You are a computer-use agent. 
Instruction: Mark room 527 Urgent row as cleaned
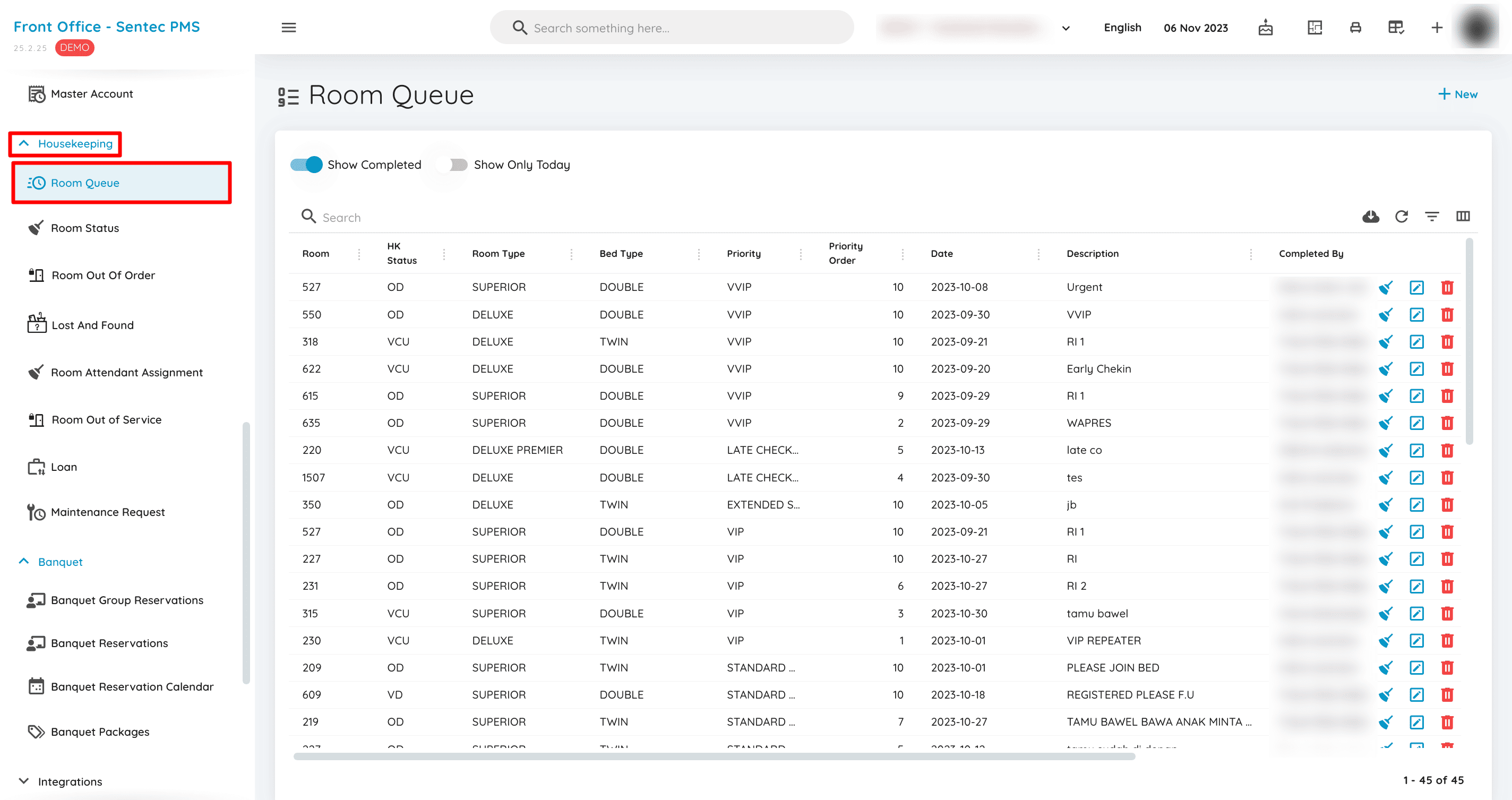(x=1386, y=288)
